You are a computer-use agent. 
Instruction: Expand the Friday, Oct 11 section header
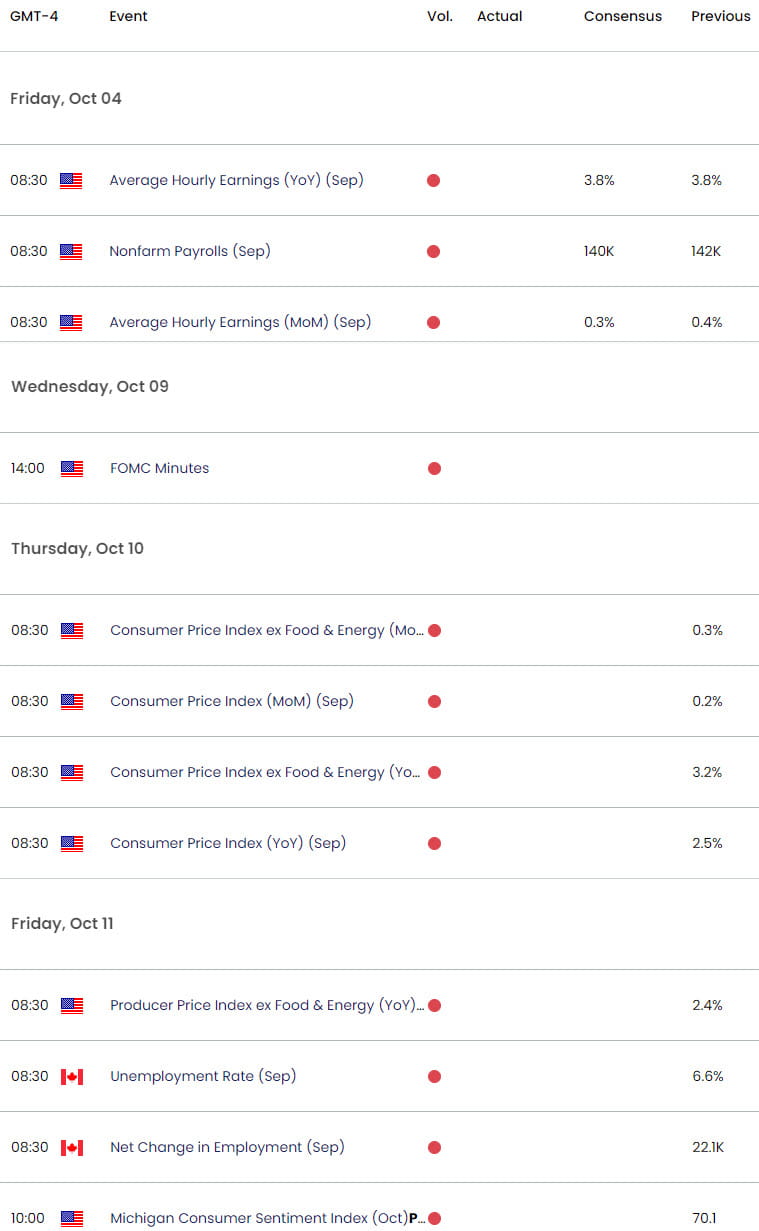62,923
